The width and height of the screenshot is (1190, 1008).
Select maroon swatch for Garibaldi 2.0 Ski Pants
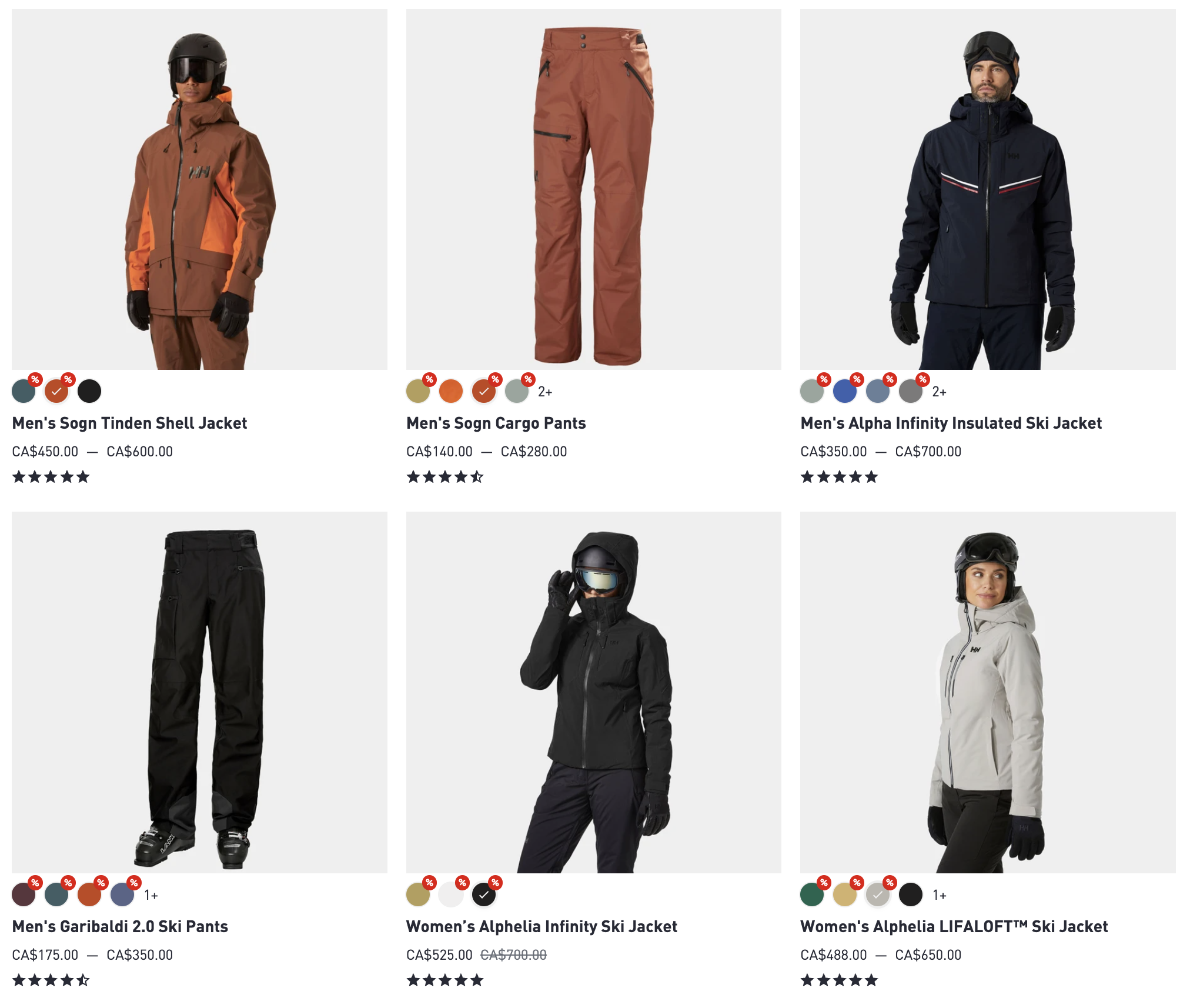point(24,895)
